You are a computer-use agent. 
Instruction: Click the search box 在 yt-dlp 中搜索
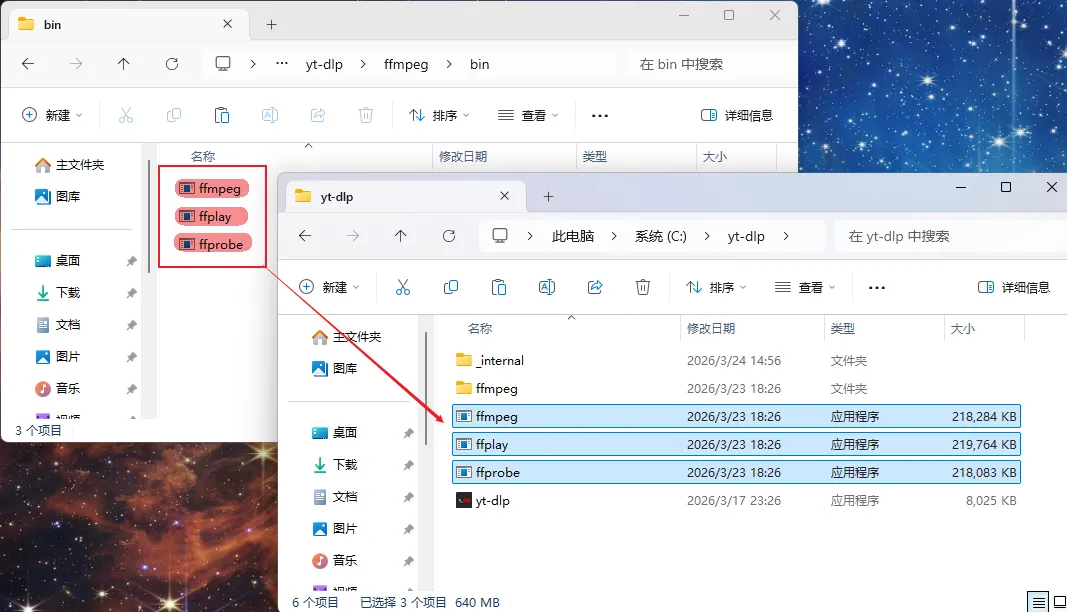click(x=950, y=236)
